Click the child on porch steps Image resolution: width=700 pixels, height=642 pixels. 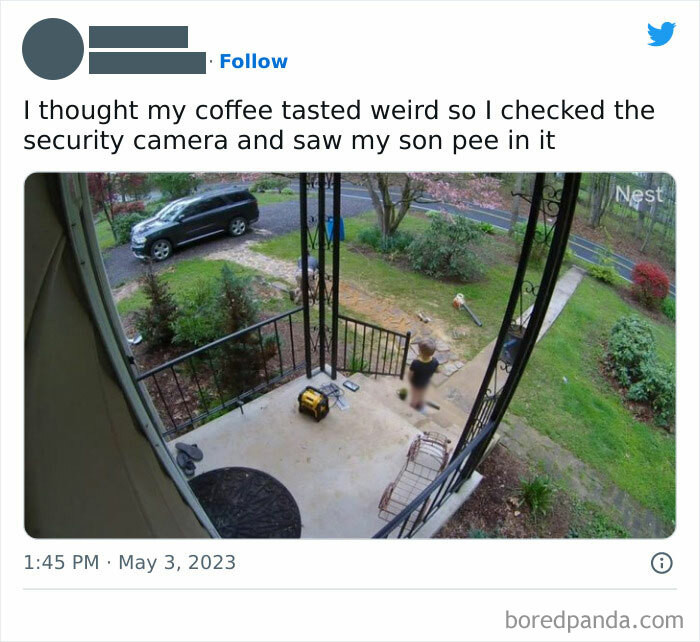coord(423,375)
